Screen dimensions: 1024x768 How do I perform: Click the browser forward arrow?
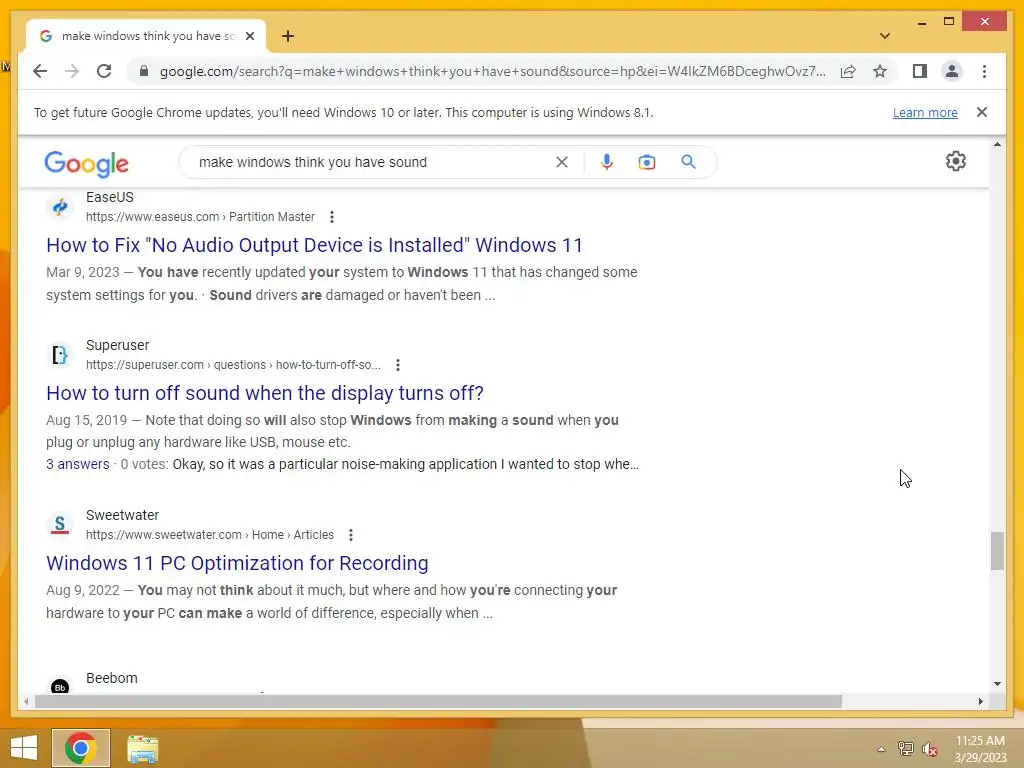(x=72, y=71)
